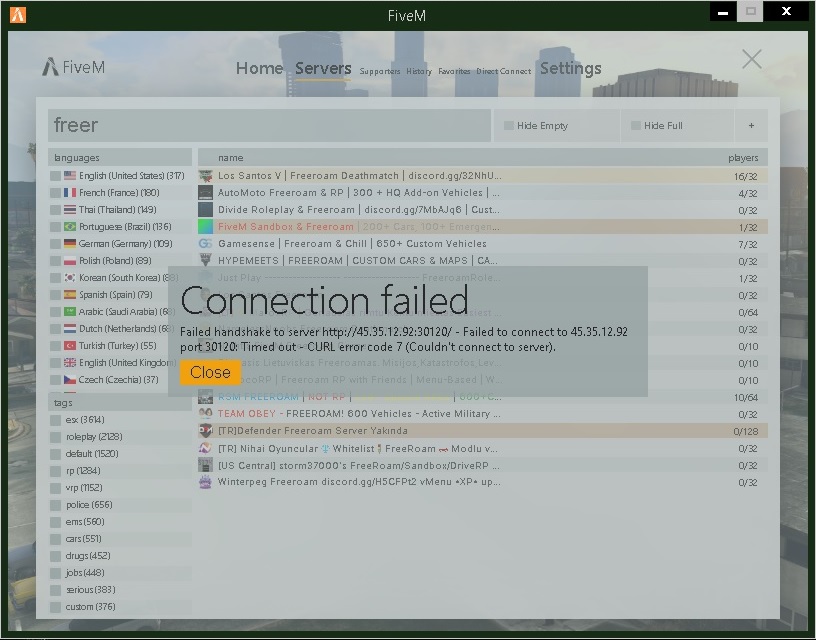
Task: Select Los Santos V Freeroam Deathmatch server
Action: [482, 176]
